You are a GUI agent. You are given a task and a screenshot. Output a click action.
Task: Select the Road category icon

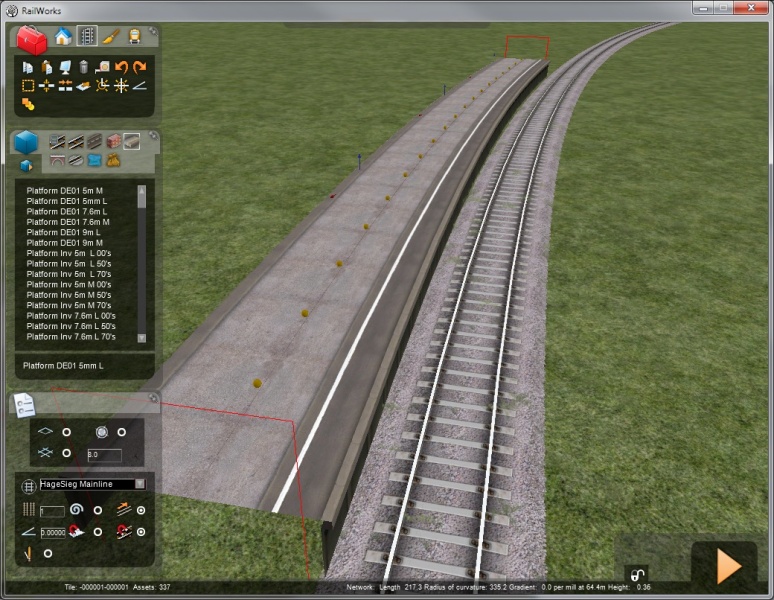[x=94, y=142]
